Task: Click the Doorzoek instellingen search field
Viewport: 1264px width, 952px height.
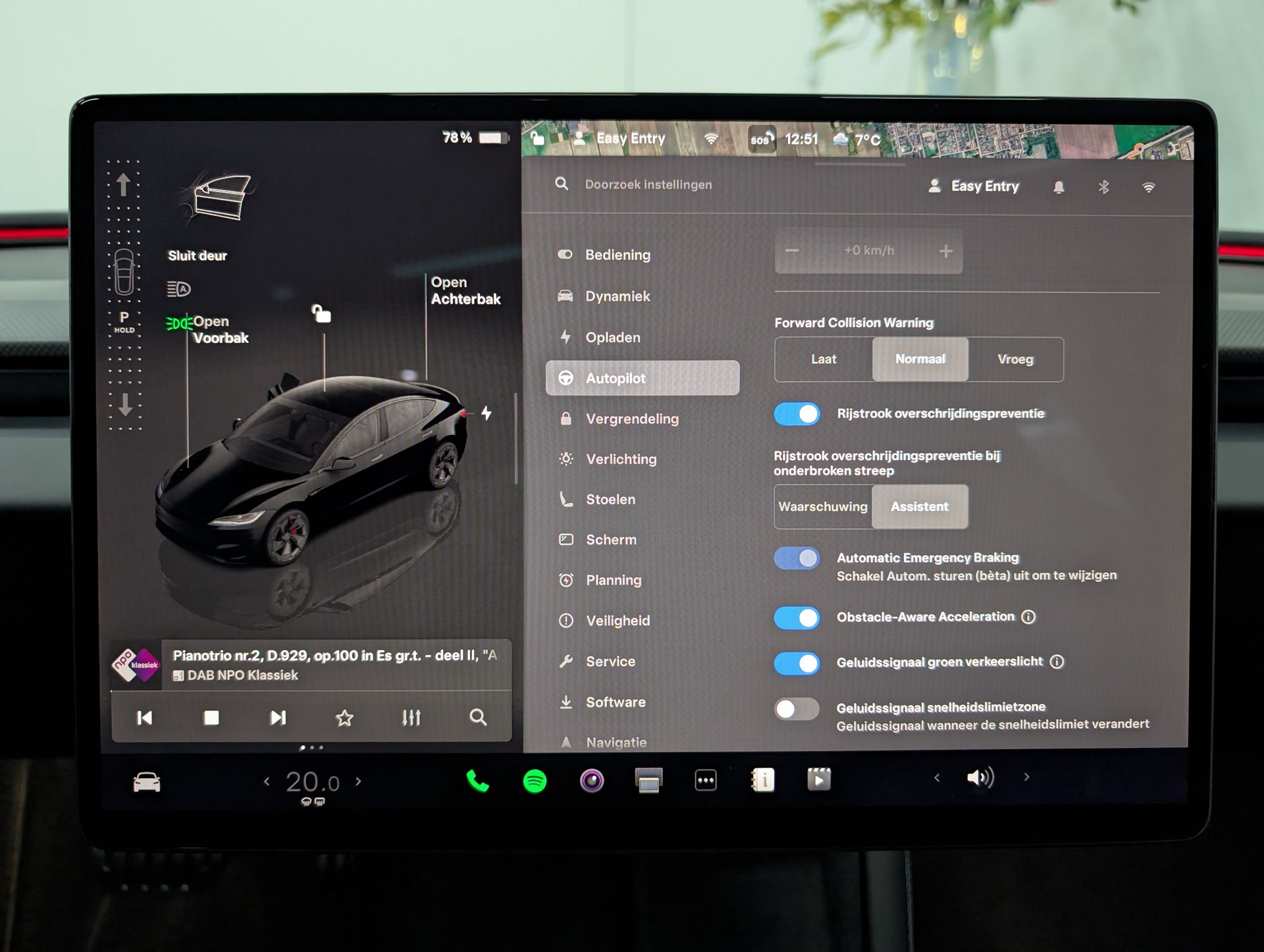Action: 648,185
